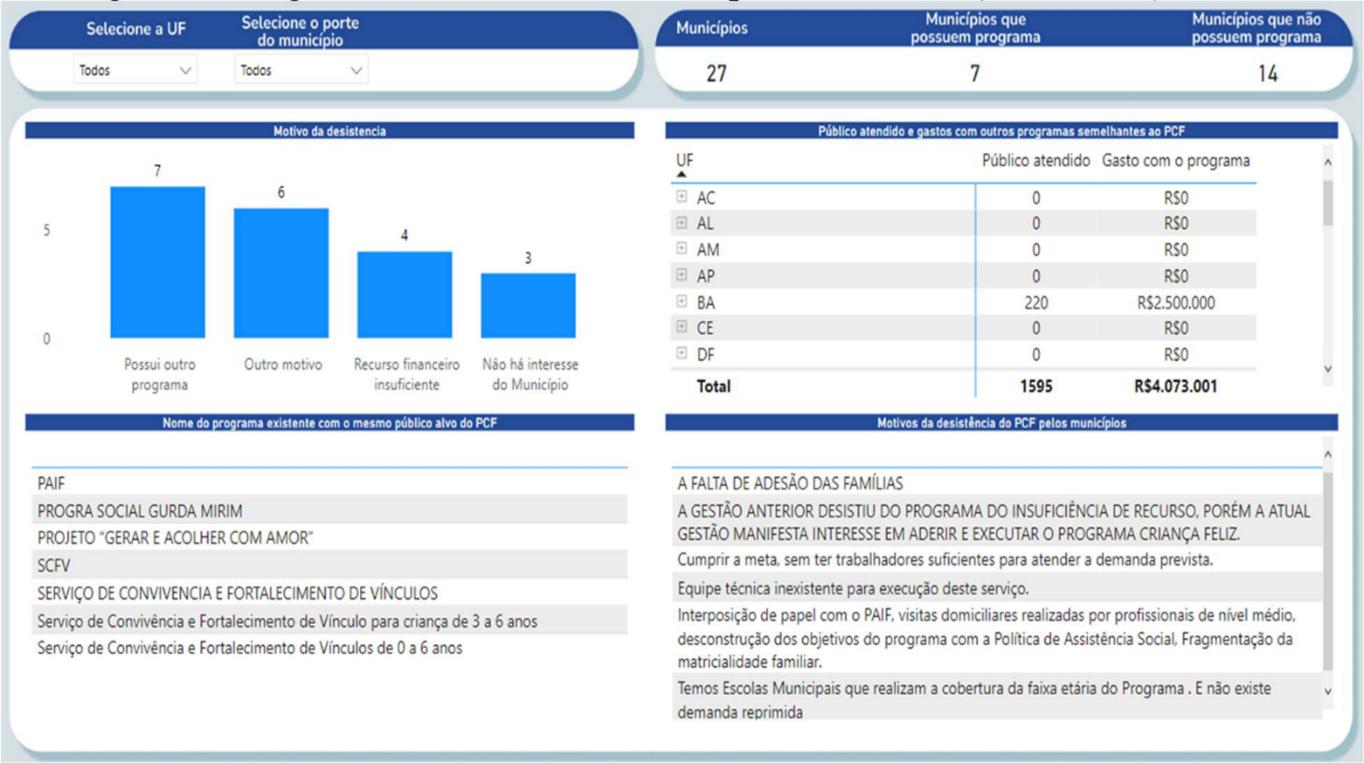
Task: Click the 'Motivo da desistencia' chart title
Action: click(330, 130)
